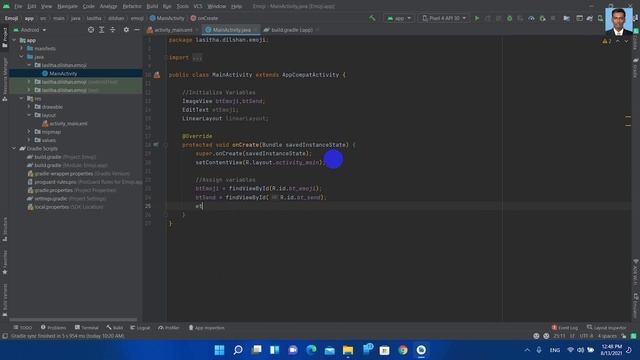Open the Logcat tool window
This screenshot has height=360, width=640.
(x=140, y=327)
